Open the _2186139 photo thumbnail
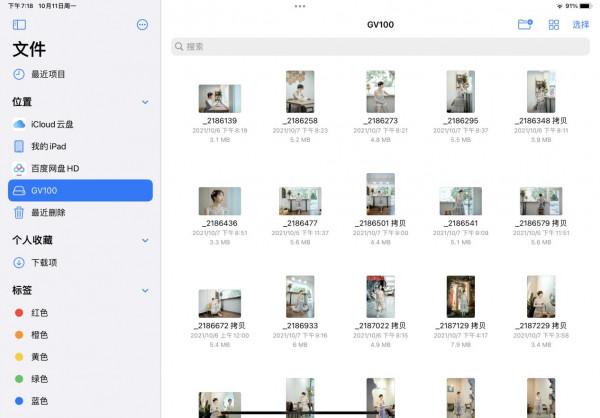 point(219,98)
